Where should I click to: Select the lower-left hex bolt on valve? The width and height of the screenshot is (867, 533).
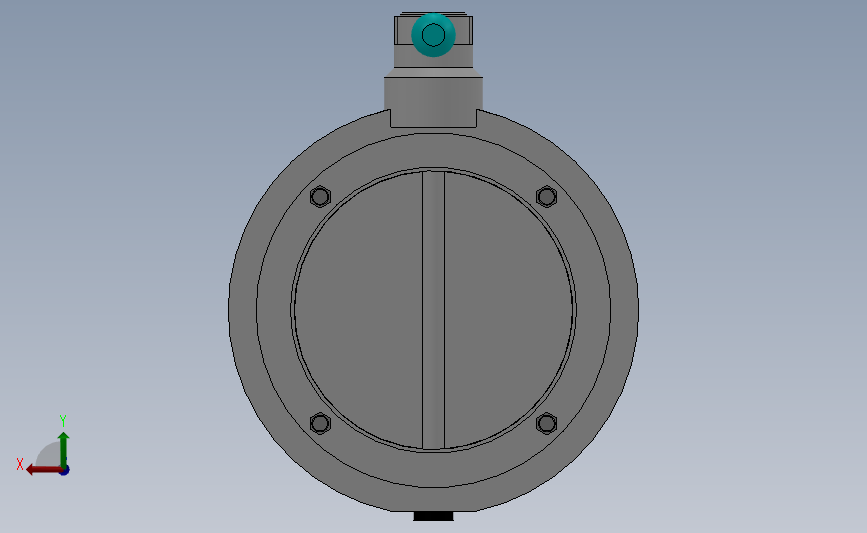point(320,424)
